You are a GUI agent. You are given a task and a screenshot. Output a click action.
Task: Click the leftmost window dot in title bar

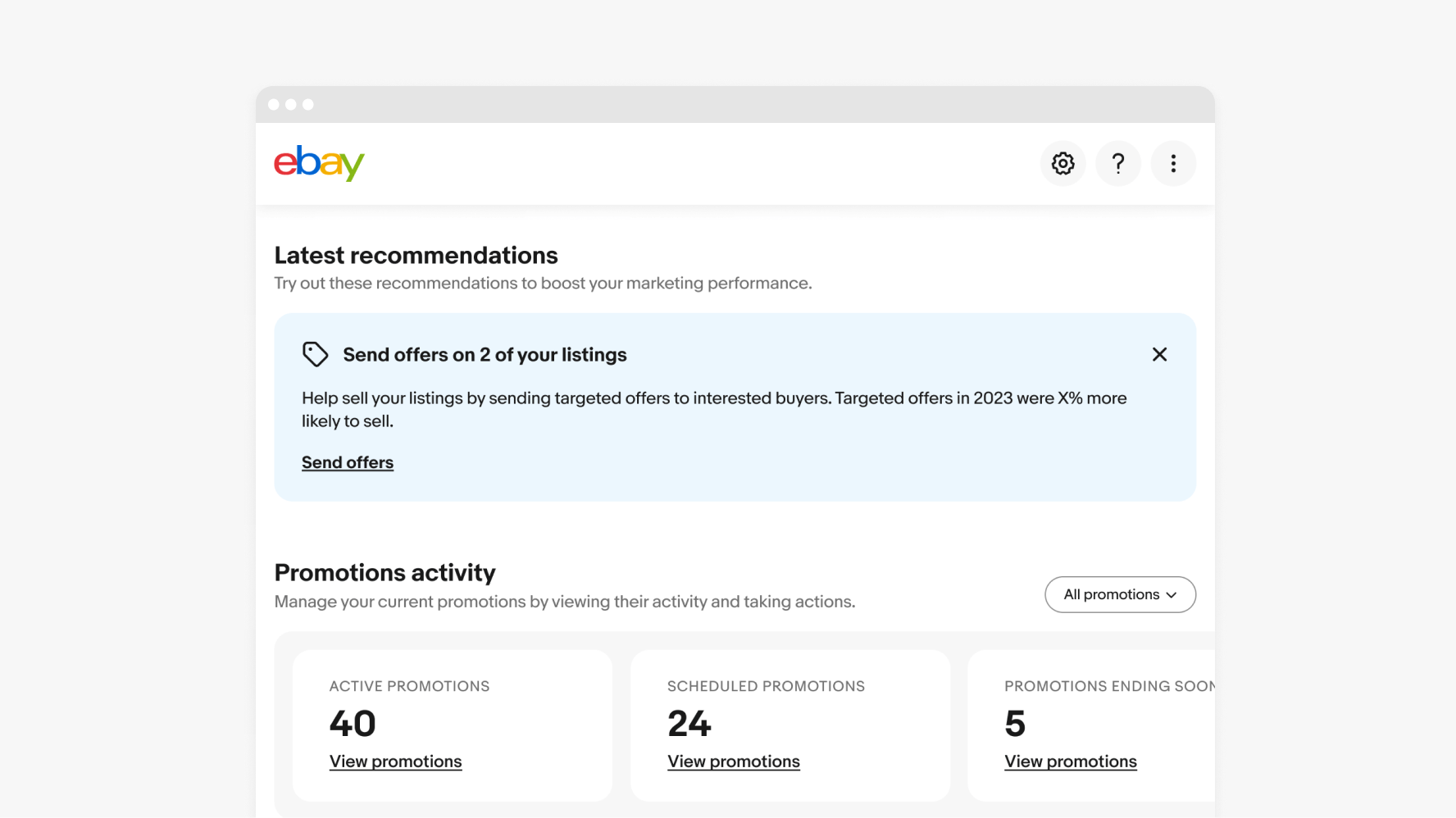point(274,105)
